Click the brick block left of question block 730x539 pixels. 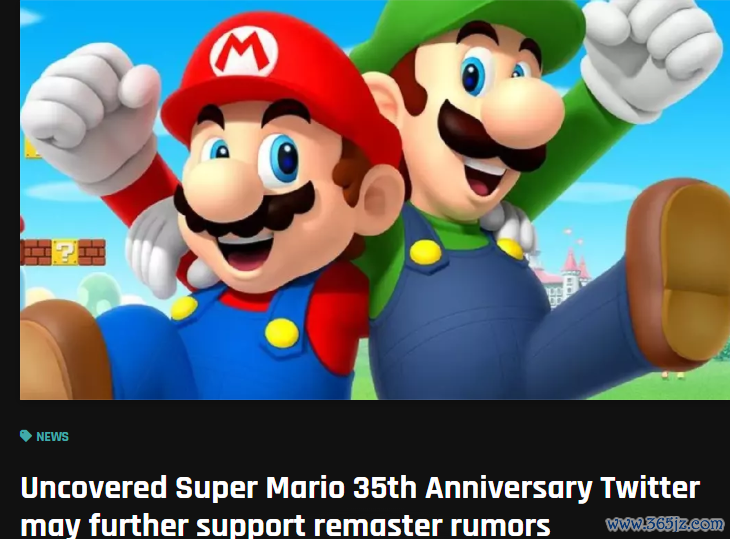point(36,252)
